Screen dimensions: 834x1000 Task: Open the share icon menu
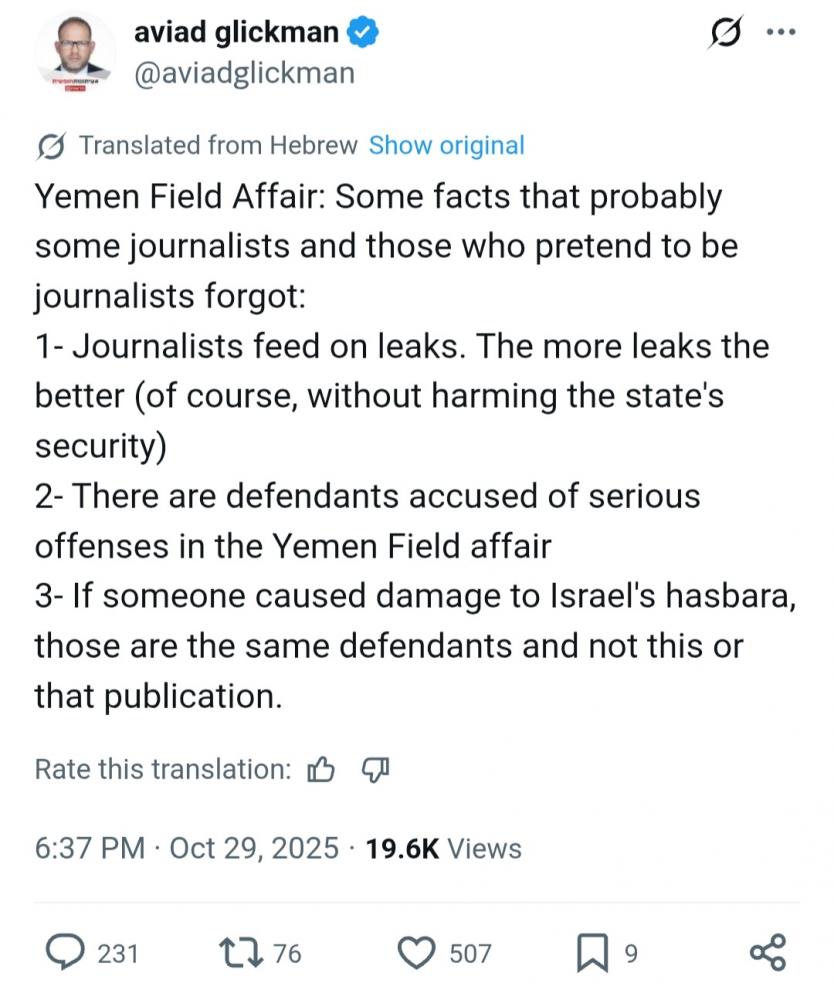click(x=767, y=952)
